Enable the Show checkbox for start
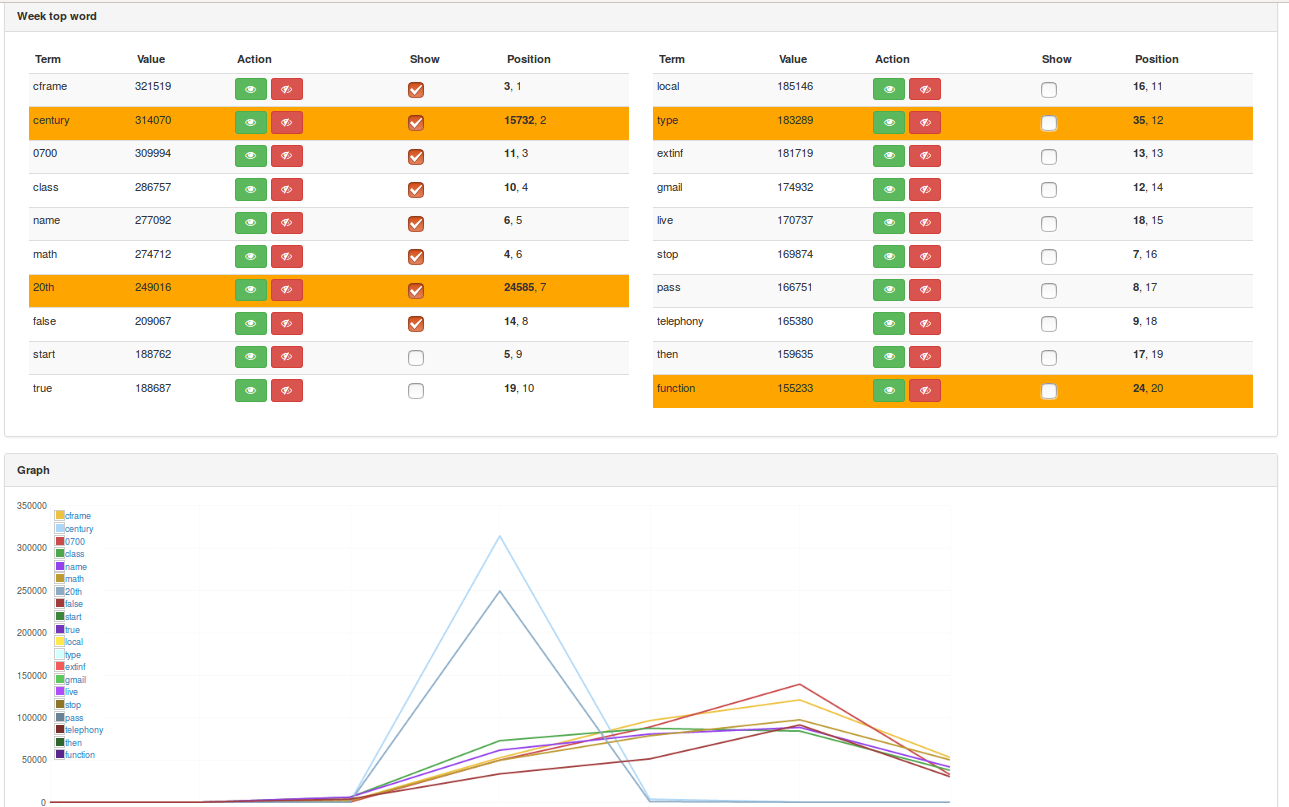The width and height of the screenshot is (1289, 807). (x=416, y=358)
